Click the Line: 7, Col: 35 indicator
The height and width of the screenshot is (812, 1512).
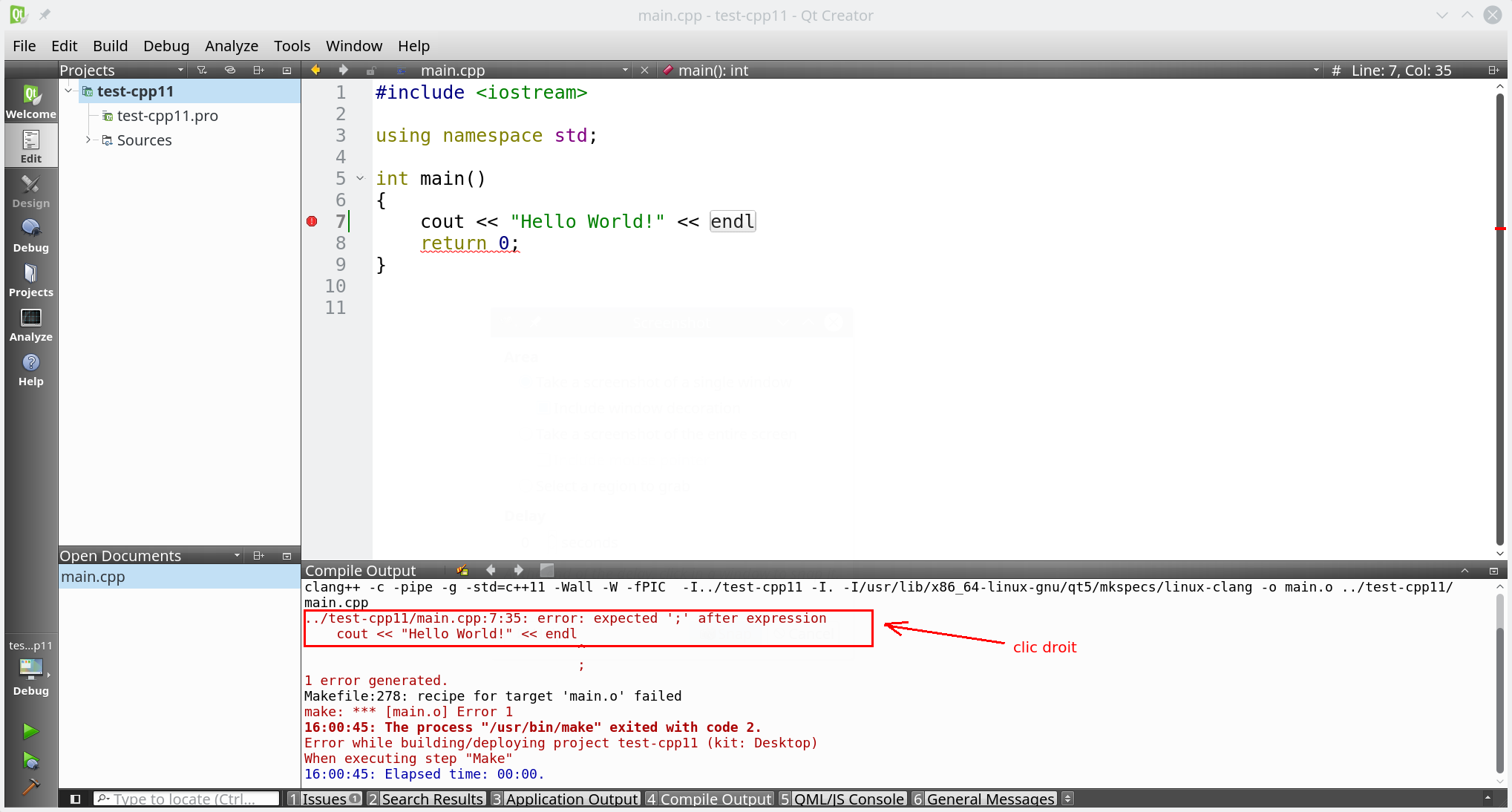(x=1401, y=70)
